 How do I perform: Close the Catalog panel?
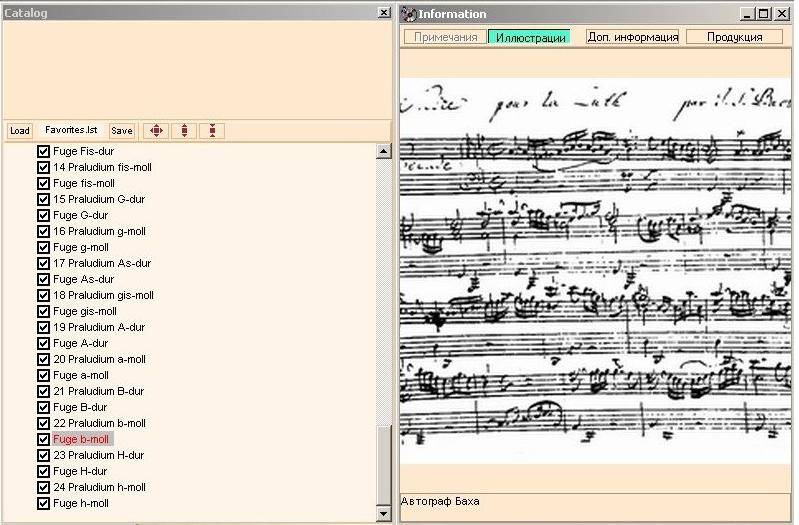point(384,13)
